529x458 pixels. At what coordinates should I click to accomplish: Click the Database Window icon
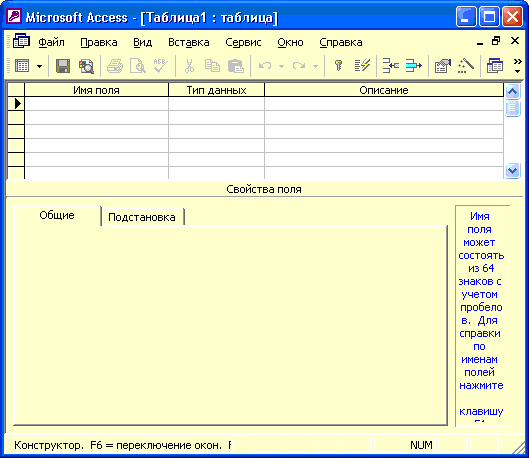pos(495,65)
